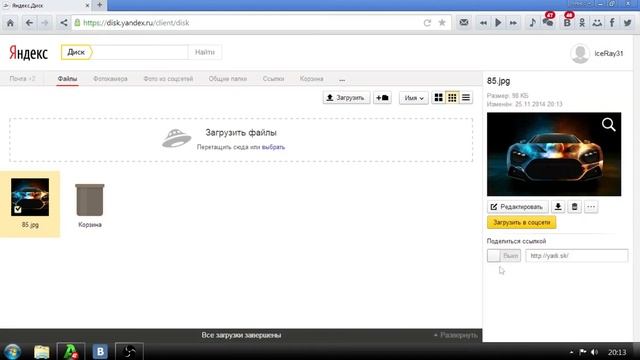The image size is (640, 360).
Task: Click the car image preview
Action: point(554,154)
